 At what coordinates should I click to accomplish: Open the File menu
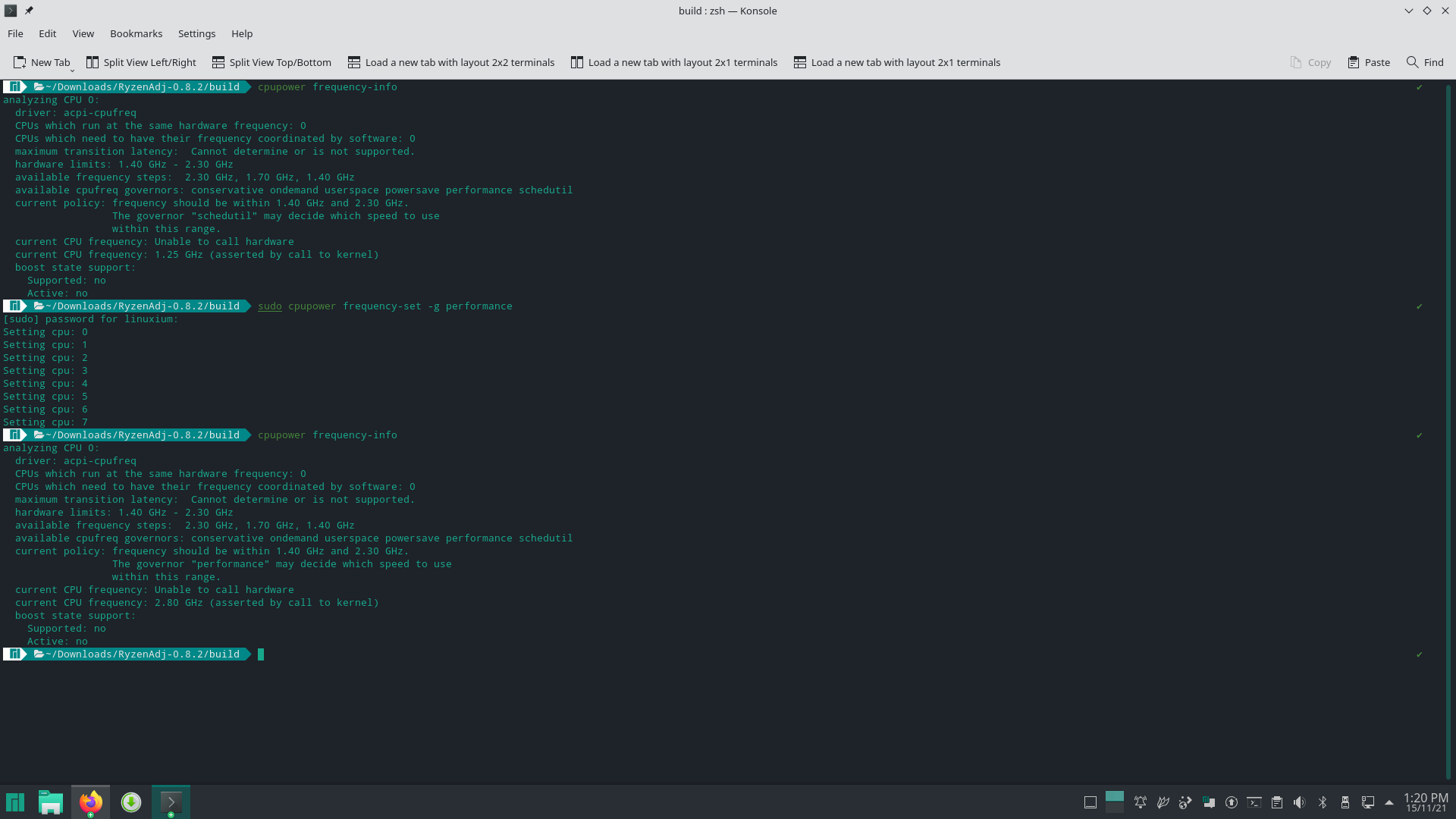(15, 33)
